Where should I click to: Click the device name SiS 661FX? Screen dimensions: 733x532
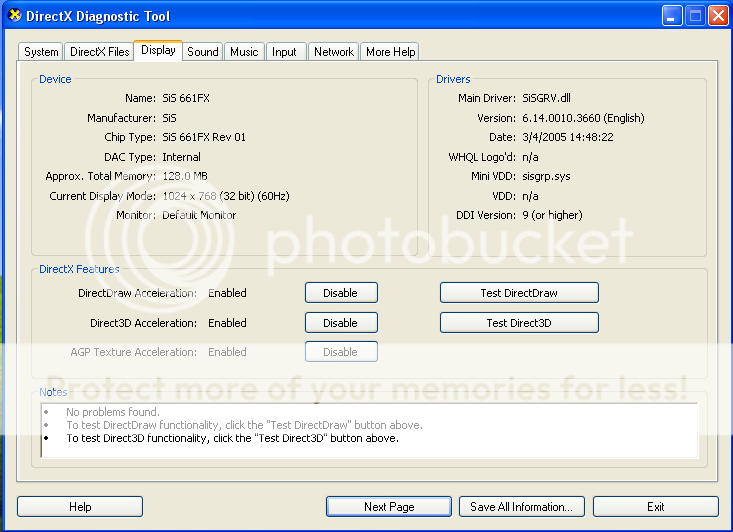coord(186,98)
